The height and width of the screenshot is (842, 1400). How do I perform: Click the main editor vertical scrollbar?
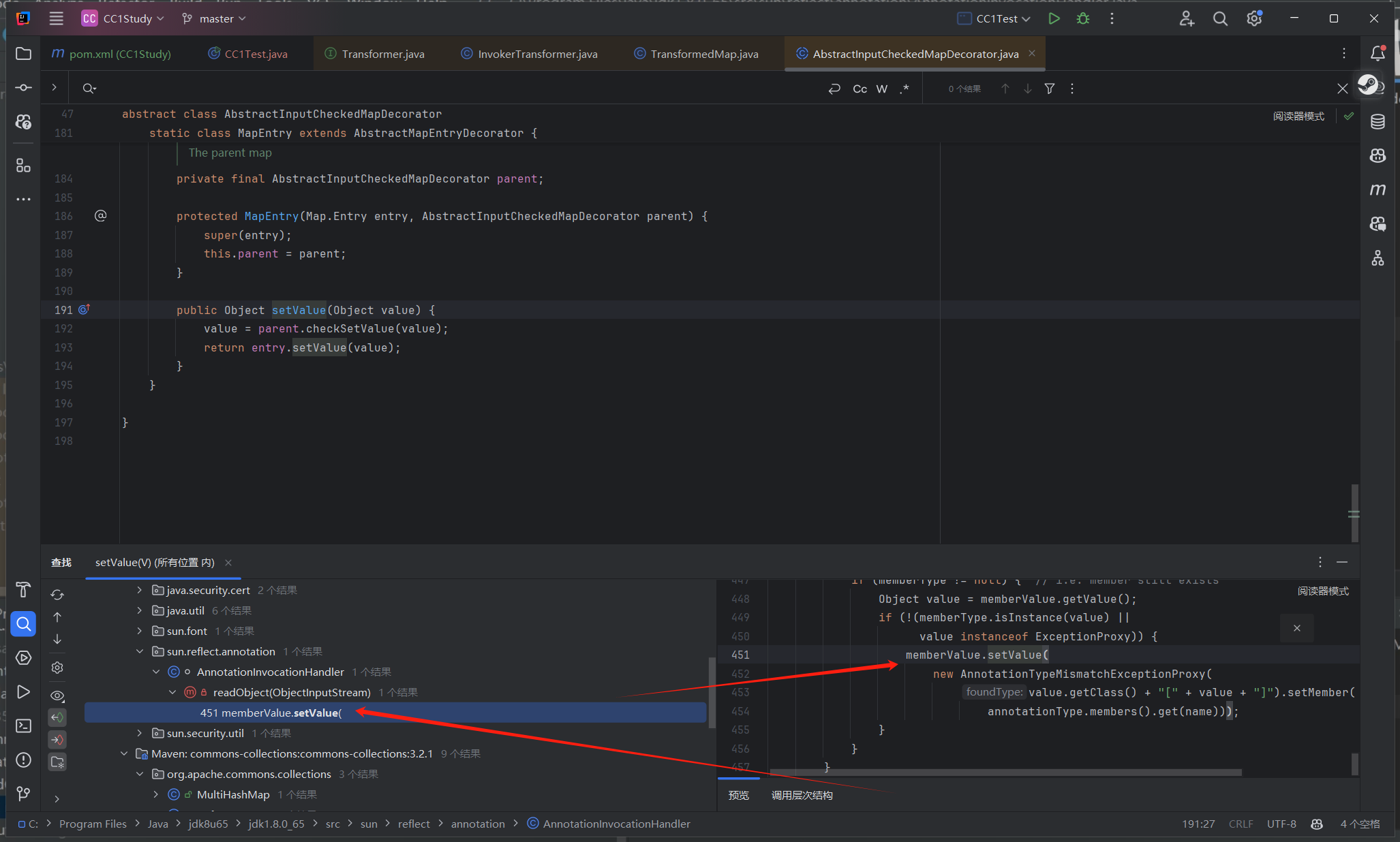coord(1354,513)
